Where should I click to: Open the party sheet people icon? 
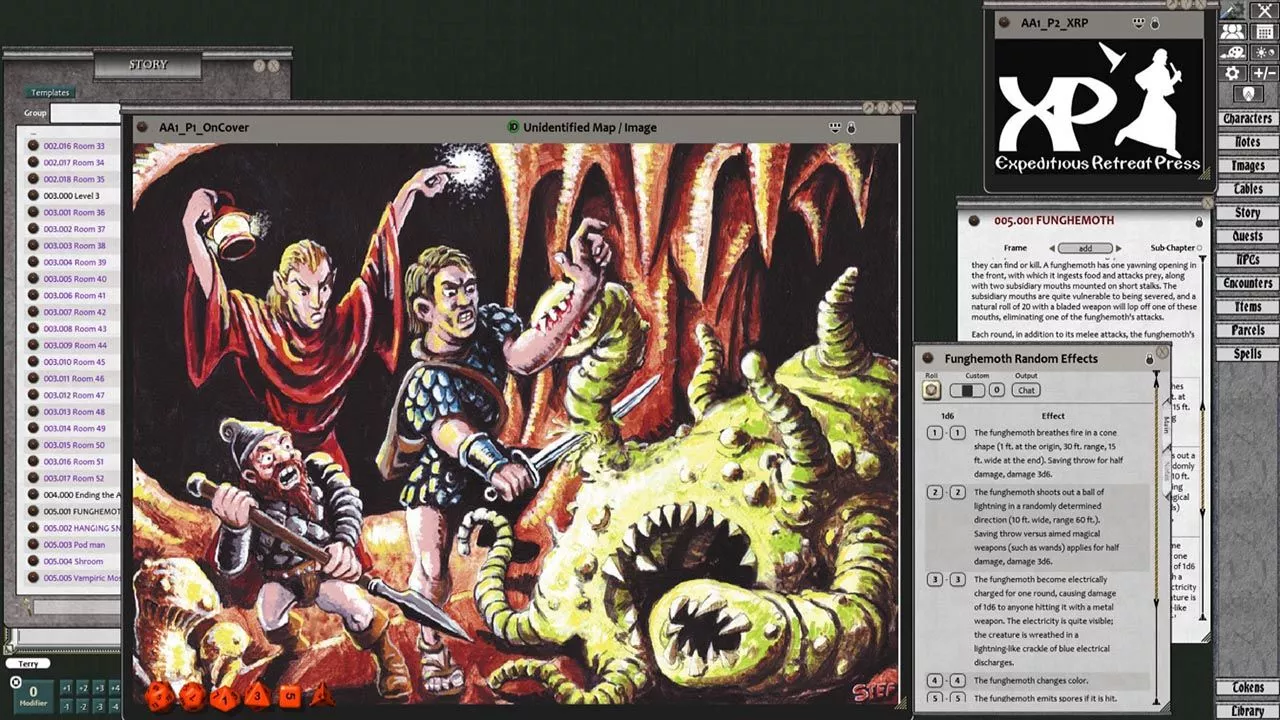point(1232,32)
